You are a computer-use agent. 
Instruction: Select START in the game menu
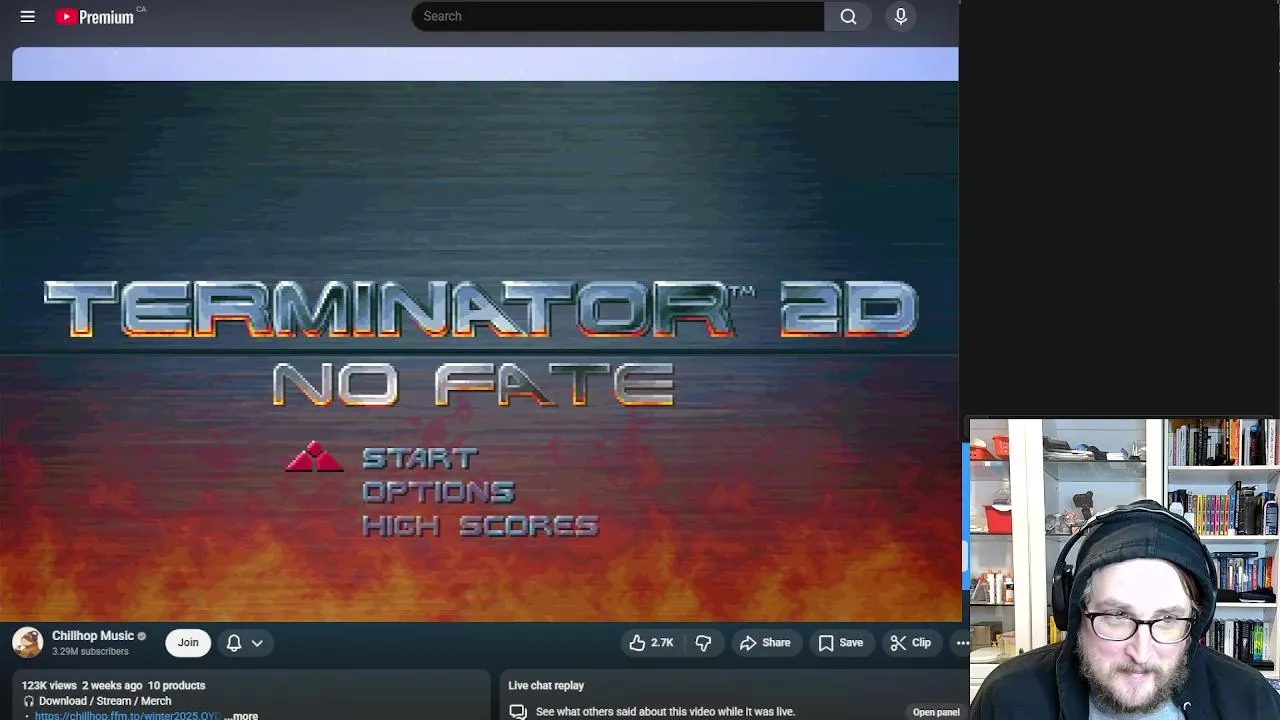pyautogui.click(x=420, y=458)
